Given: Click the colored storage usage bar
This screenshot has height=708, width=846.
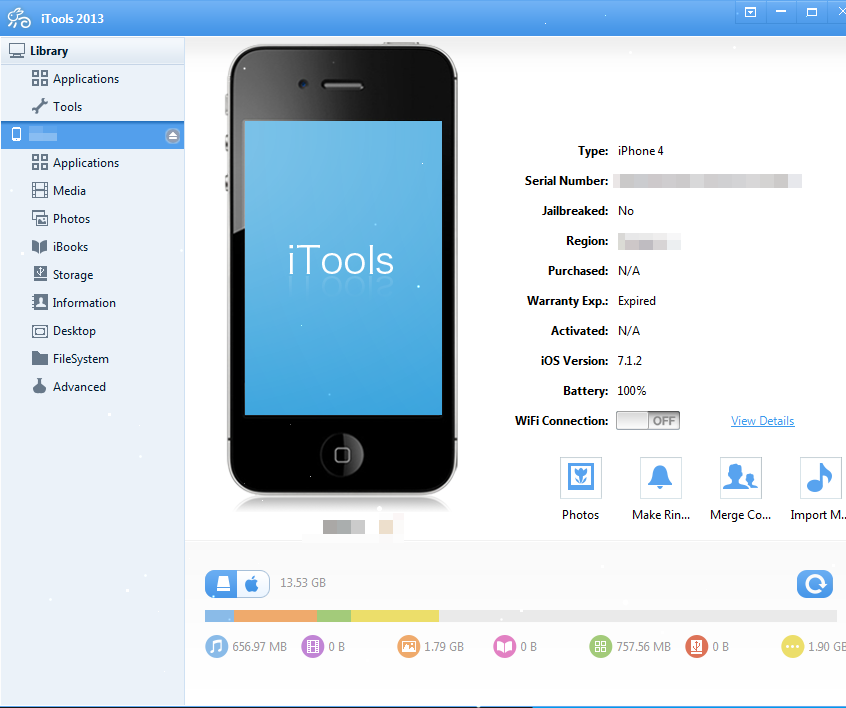Looking at the screenshot, I should [520, 615].
